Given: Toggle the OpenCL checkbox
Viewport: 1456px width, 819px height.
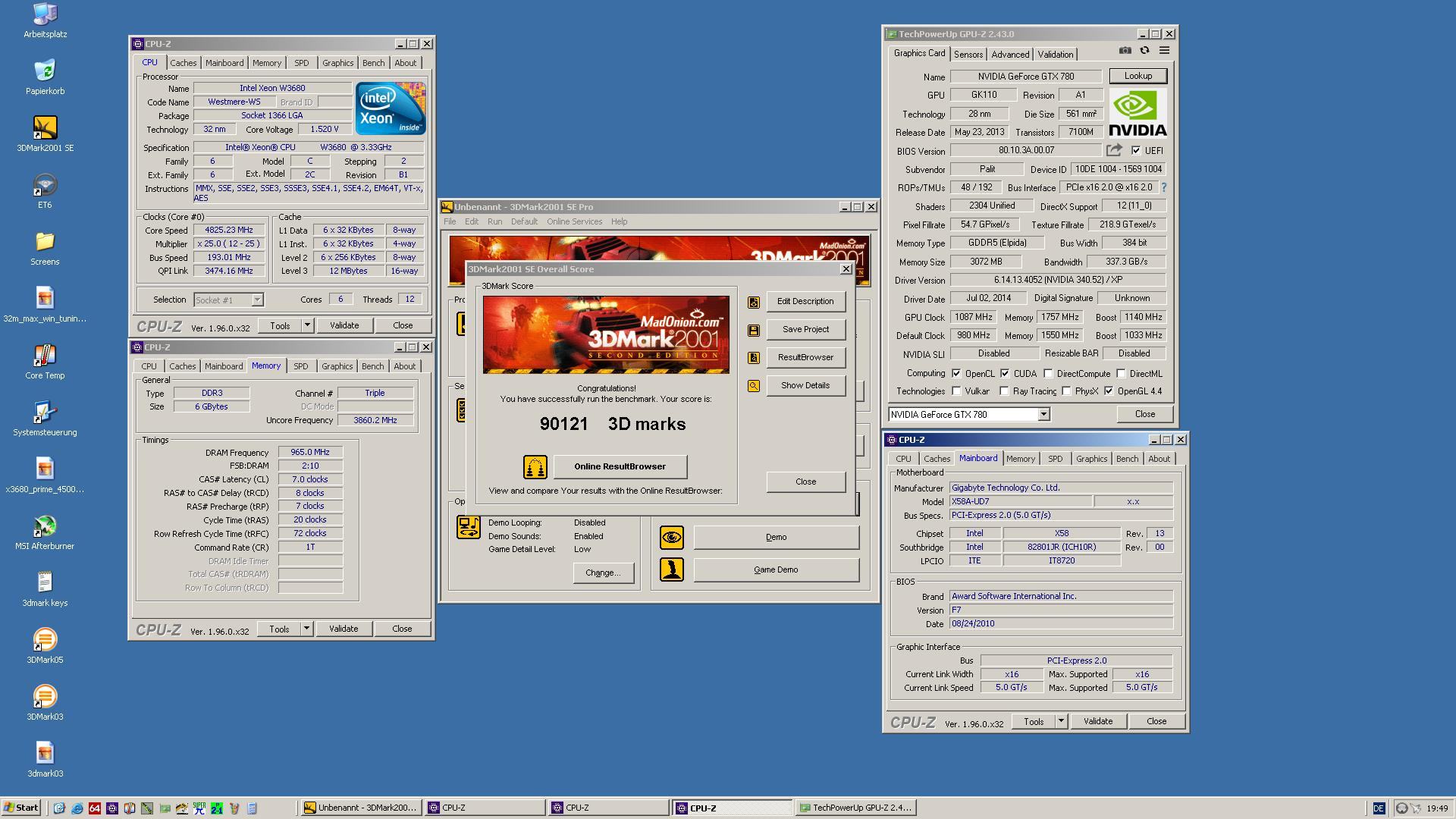Looking at the screenshot, I should (x=956, y=374).
